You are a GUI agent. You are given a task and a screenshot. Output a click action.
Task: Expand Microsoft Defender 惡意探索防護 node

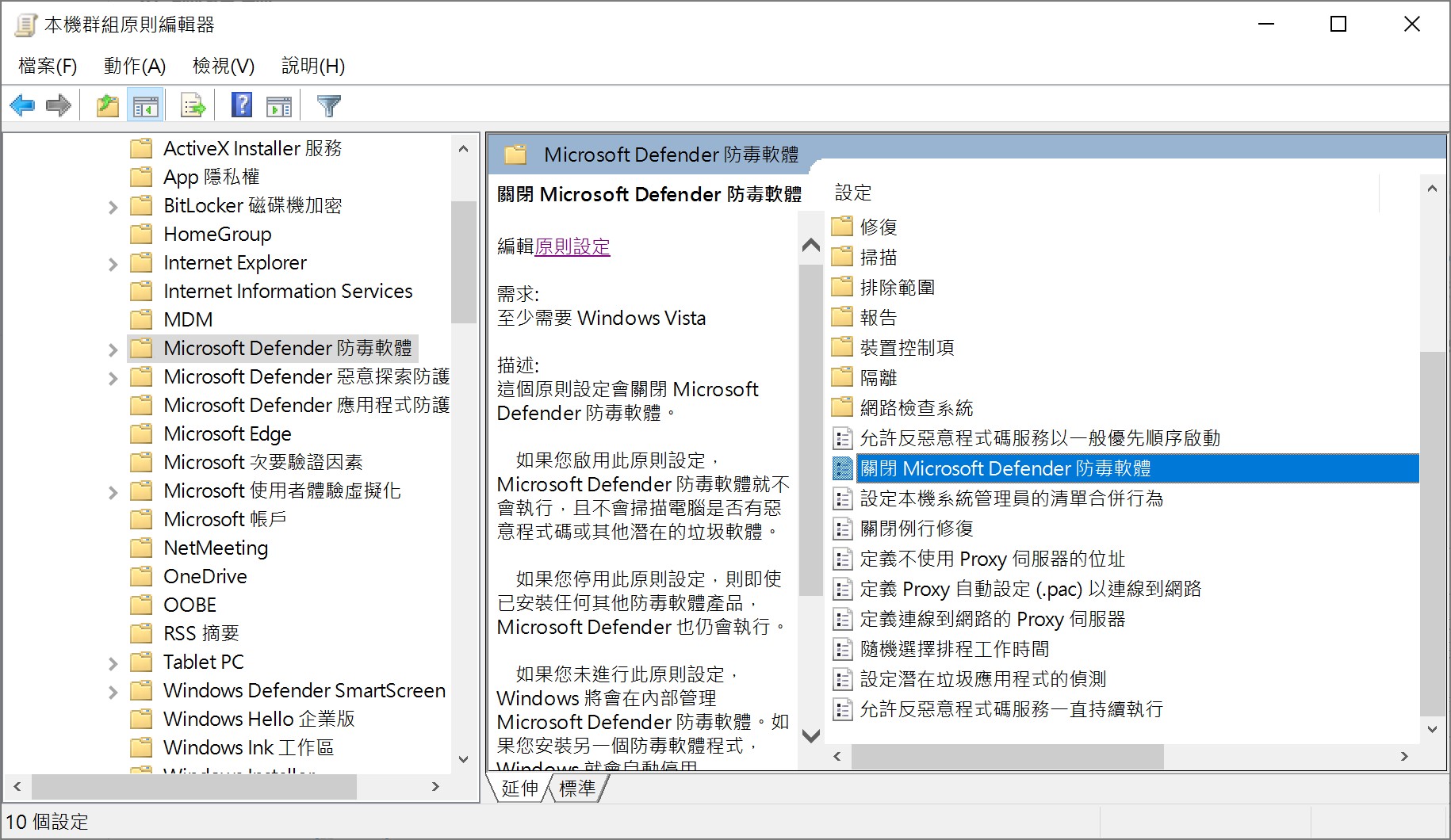coord(113,378)
